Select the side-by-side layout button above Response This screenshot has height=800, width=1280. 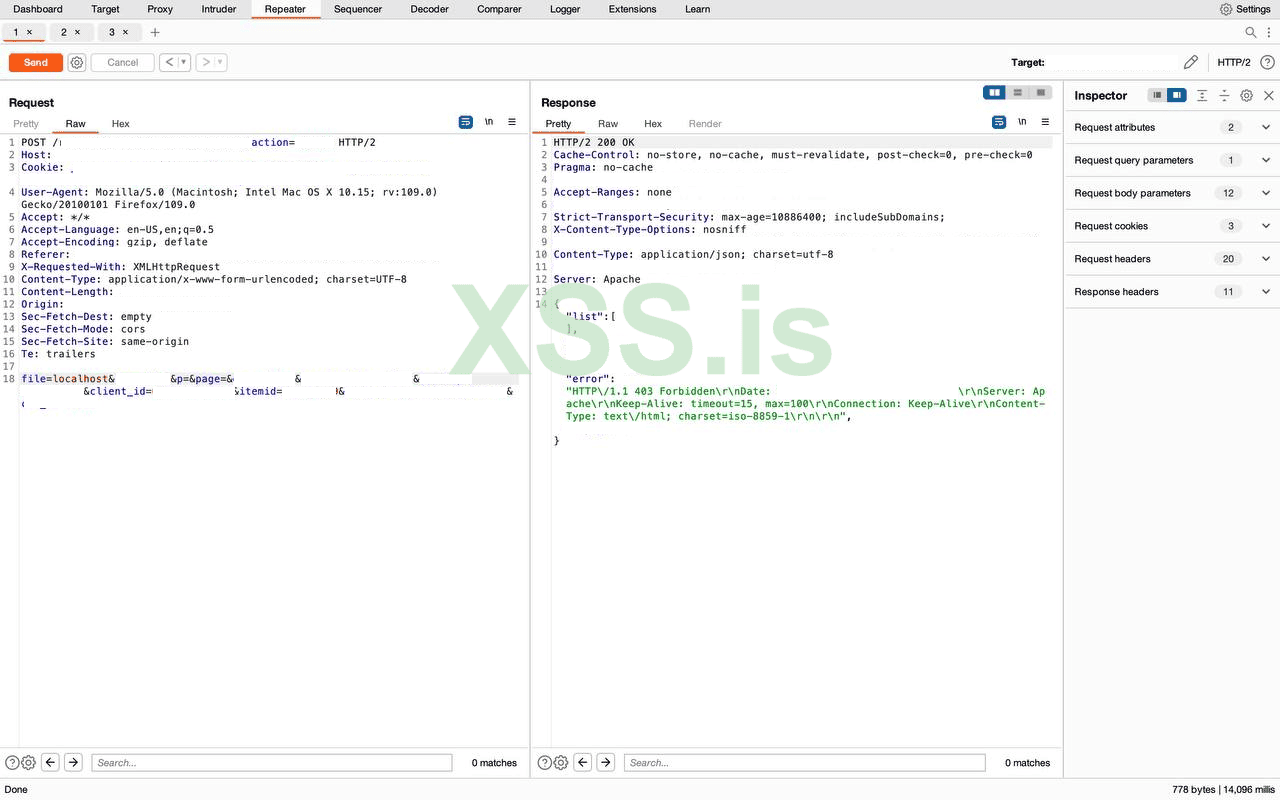(994, 93)
